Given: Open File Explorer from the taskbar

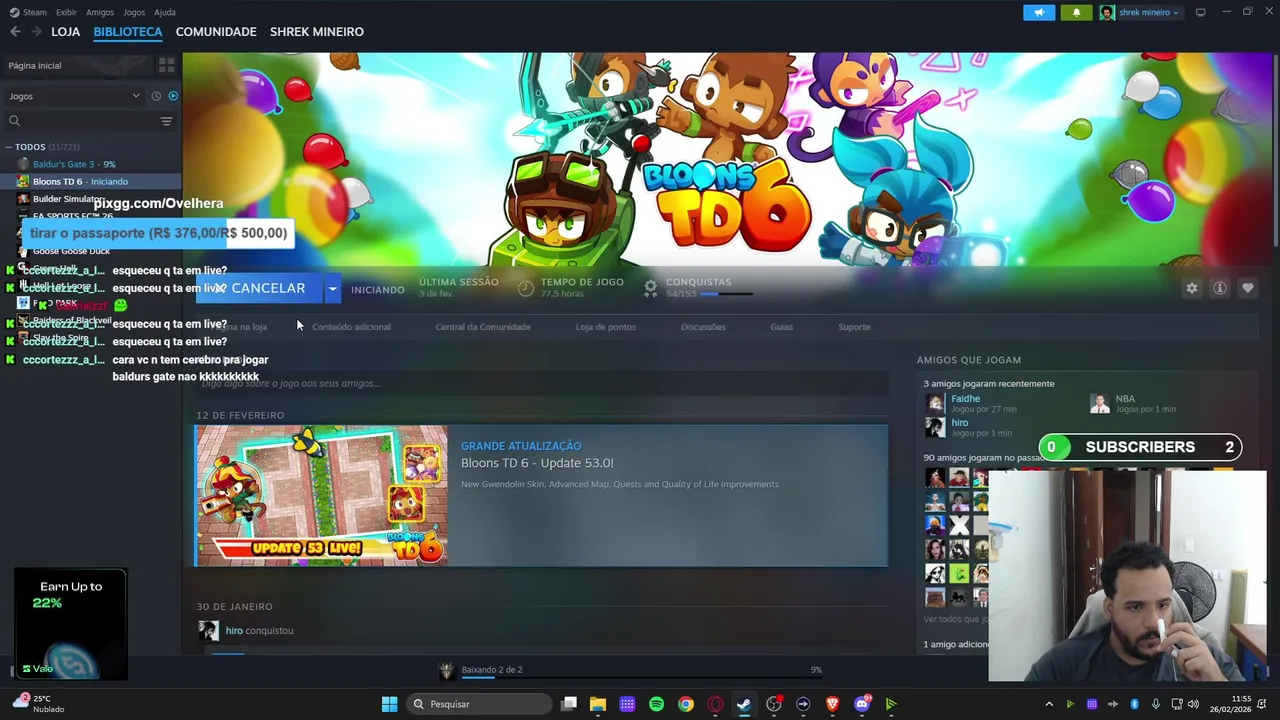Looking at the screenshot, I should click(598, 704).
